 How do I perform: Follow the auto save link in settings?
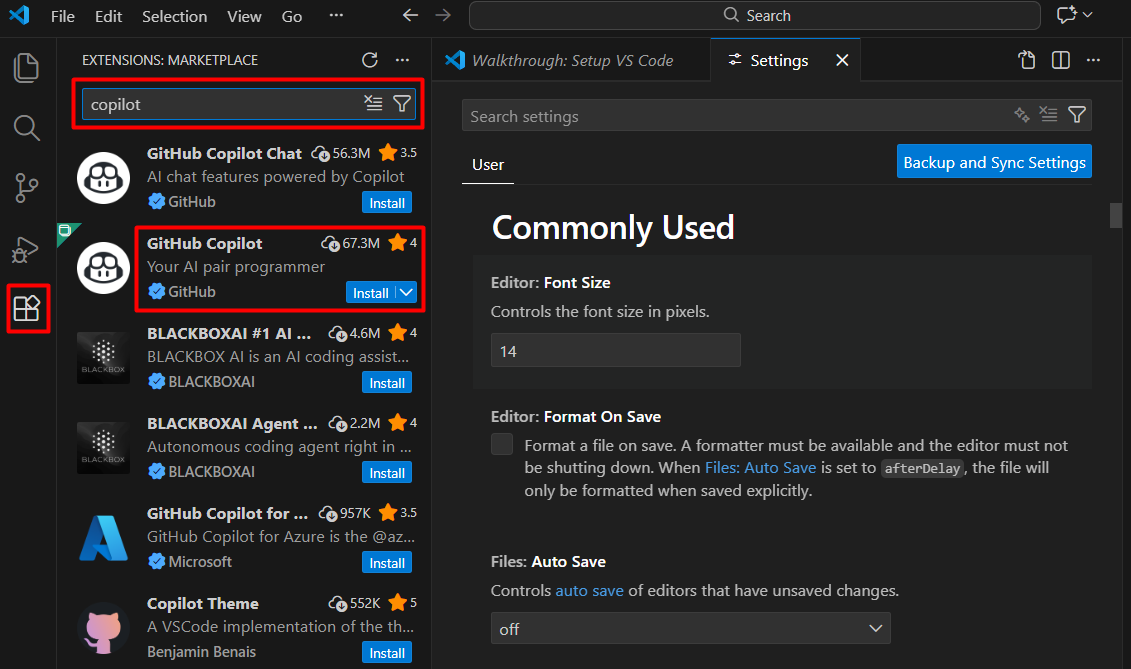click(589, 590)
